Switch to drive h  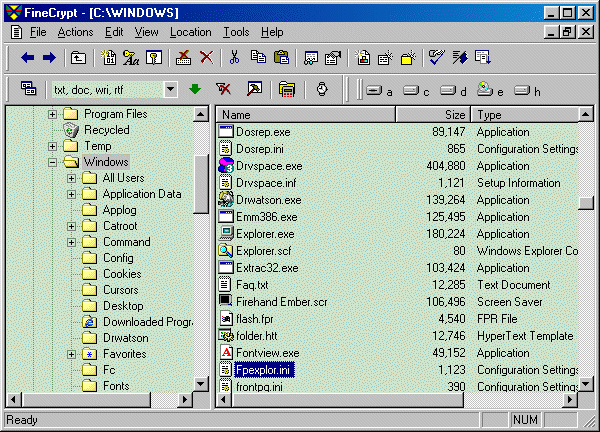click(527, 91)
